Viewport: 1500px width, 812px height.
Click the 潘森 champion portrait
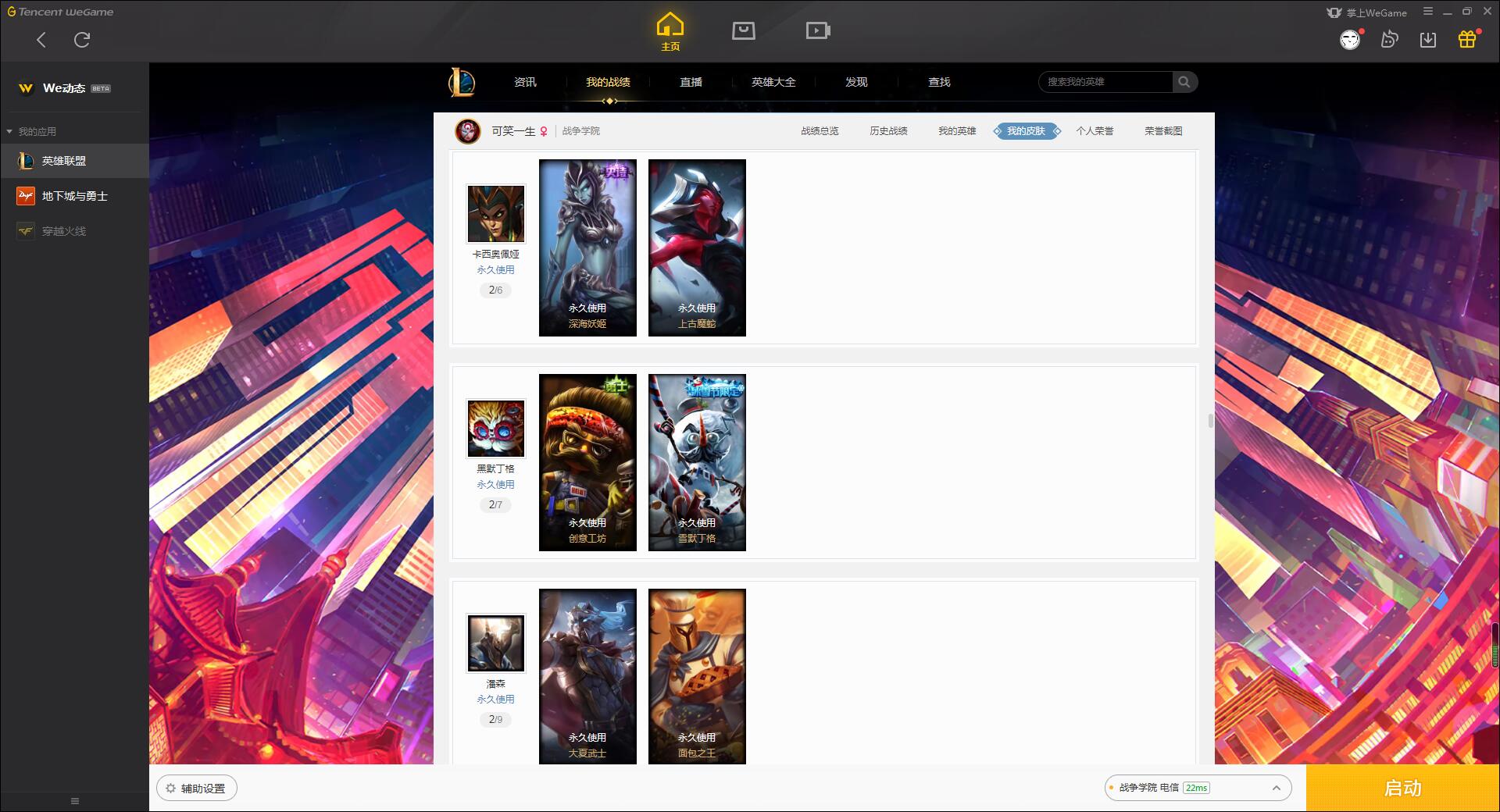point(496,643)
